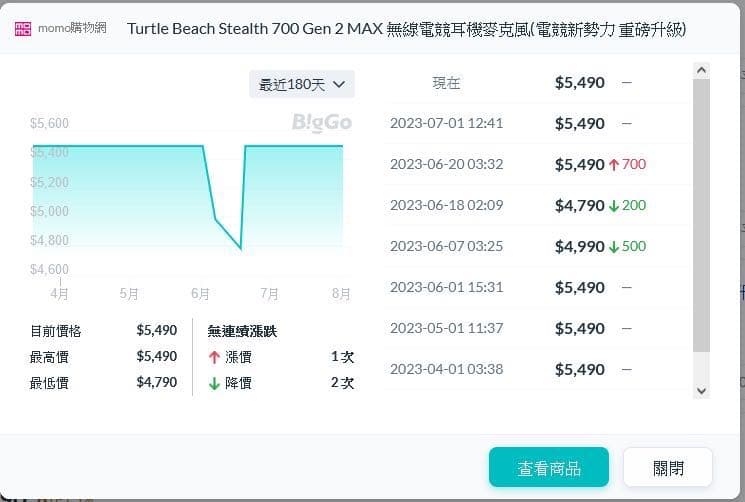Click the 降價 count 2次
Viewport: 745px width, 502px height.
pyautogui.click(x=342, y=383)
